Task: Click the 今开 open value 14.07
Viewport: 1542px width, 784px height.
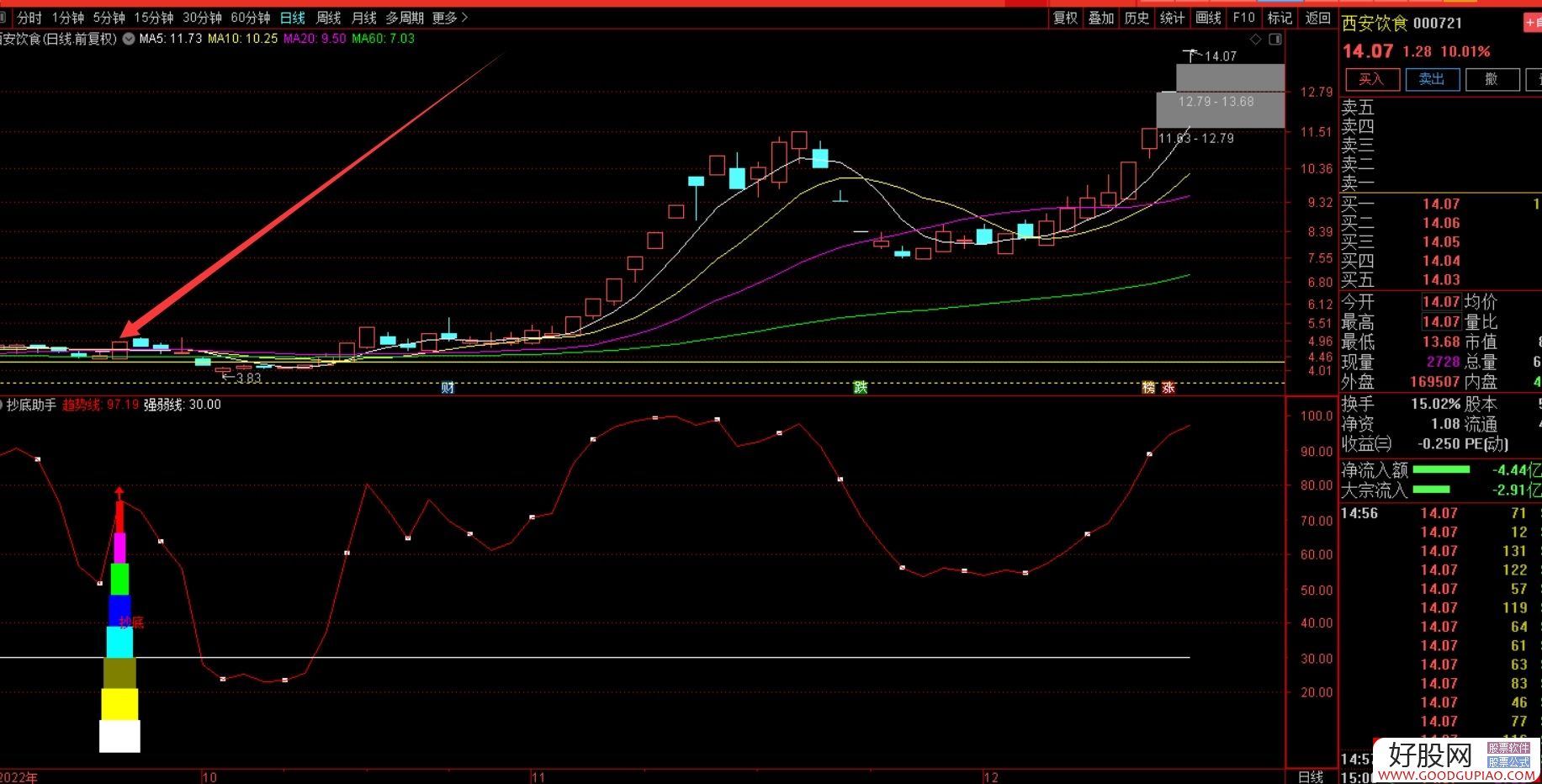Action: click(1441, 302)
